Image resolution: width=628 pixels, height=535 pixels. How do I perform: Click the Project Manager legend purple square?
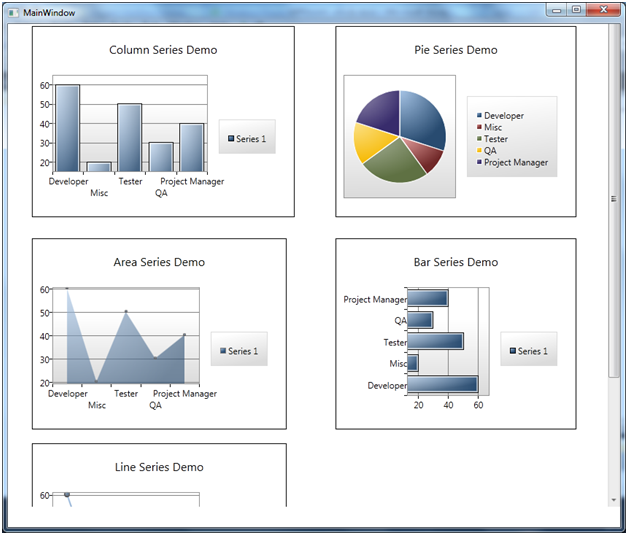point(479,162)
